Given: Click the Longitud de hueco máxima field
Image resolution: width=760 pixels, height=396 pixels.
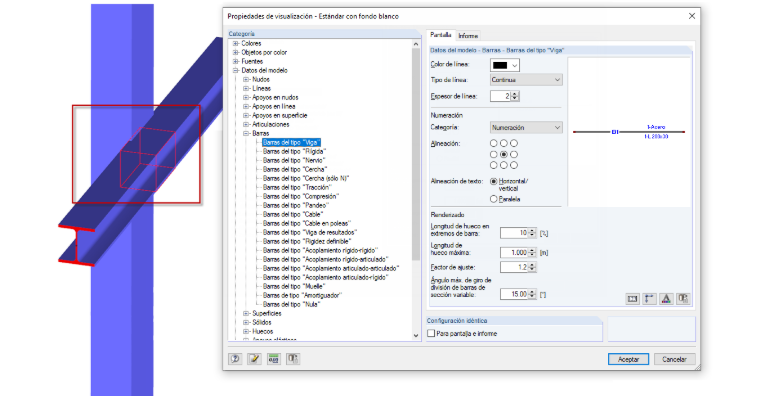Looking at the screenshot, I should [514, 253].
